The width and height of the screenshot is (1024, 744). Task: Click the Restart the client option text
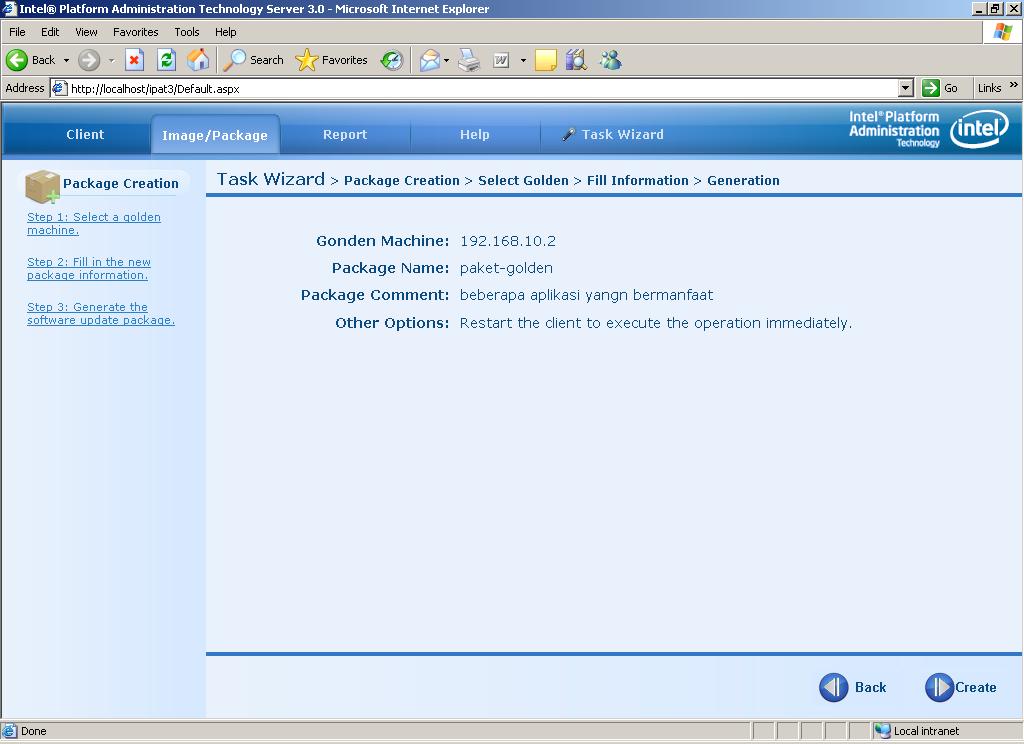656,323
